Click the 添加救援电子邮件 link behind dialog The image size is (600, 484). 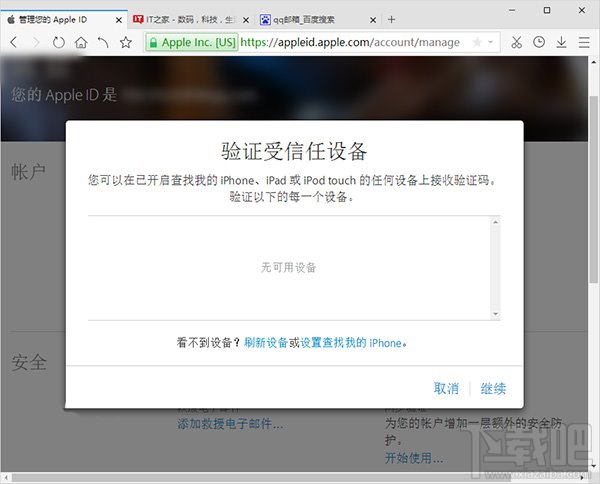click(x=230, y=424)
